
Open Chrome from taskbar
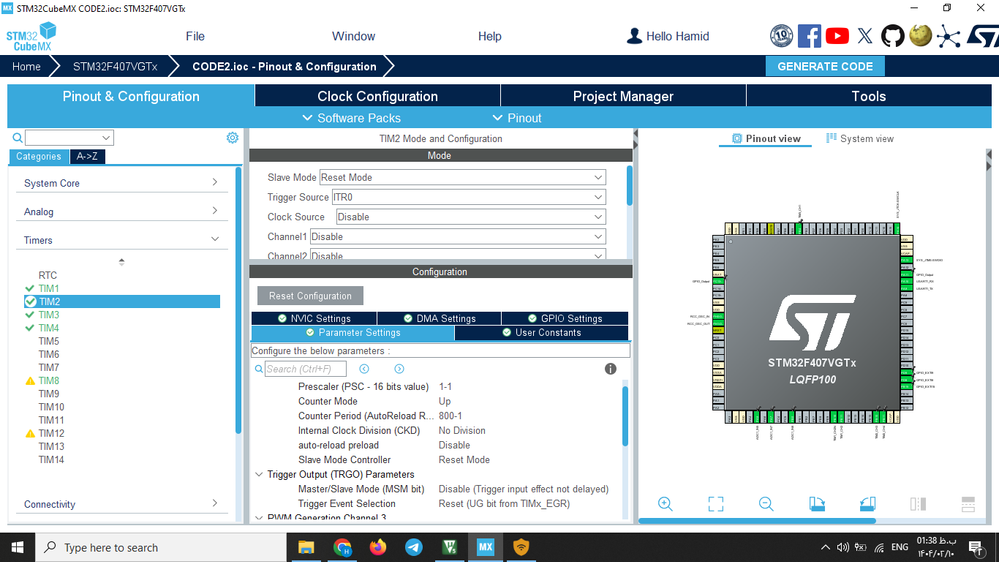click(342, 547)
